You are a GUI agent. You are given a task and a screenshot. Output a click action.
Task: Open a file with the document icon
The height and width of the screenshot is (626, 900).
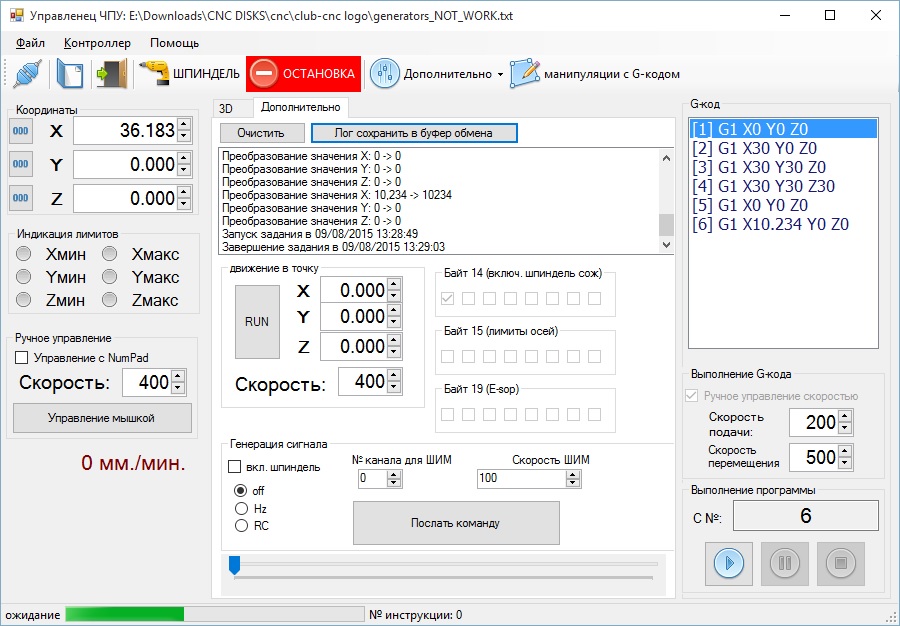click(70, 74)
